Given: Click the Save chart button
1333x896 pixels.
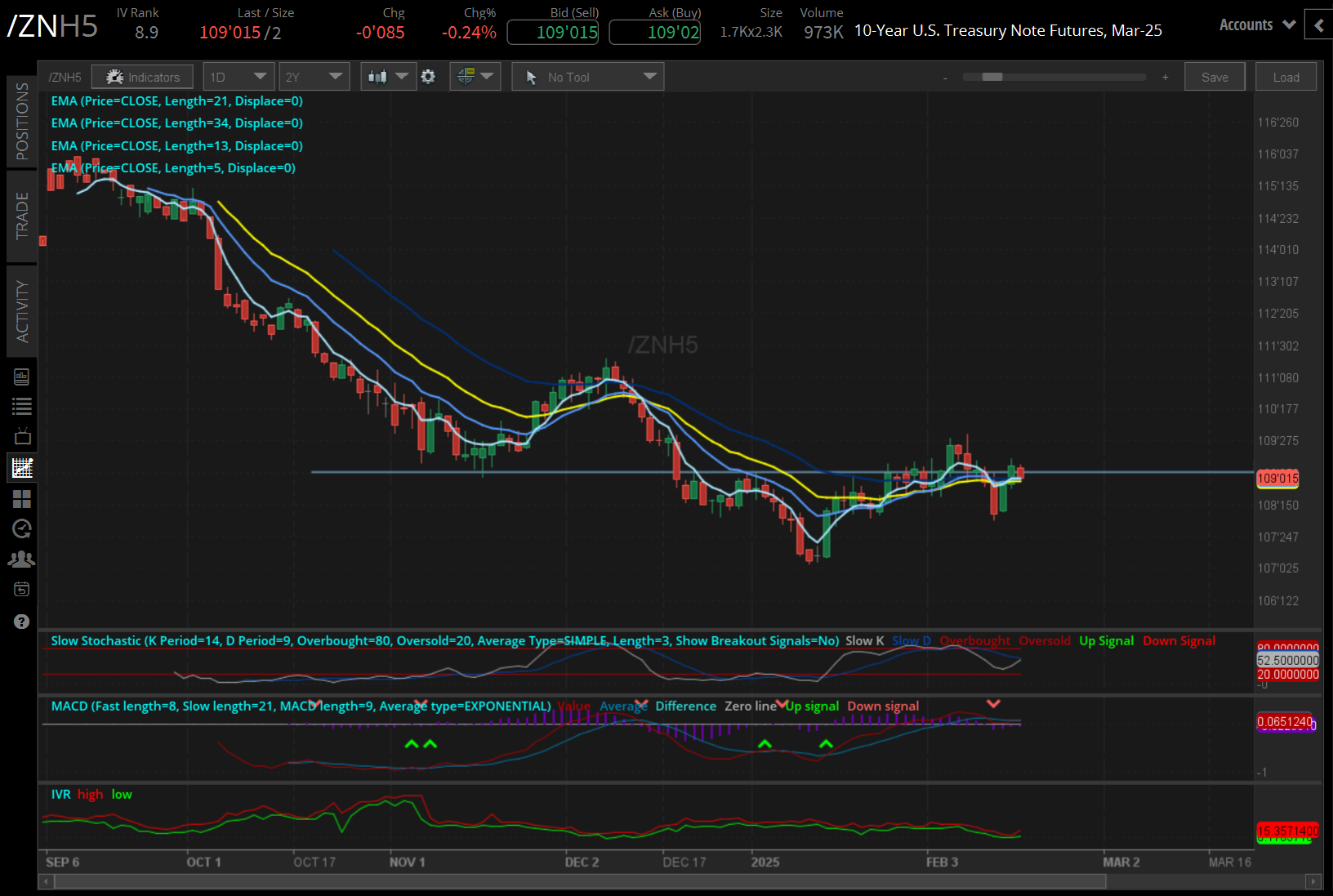Looking at the screenshot, I should coord(1215,76).
